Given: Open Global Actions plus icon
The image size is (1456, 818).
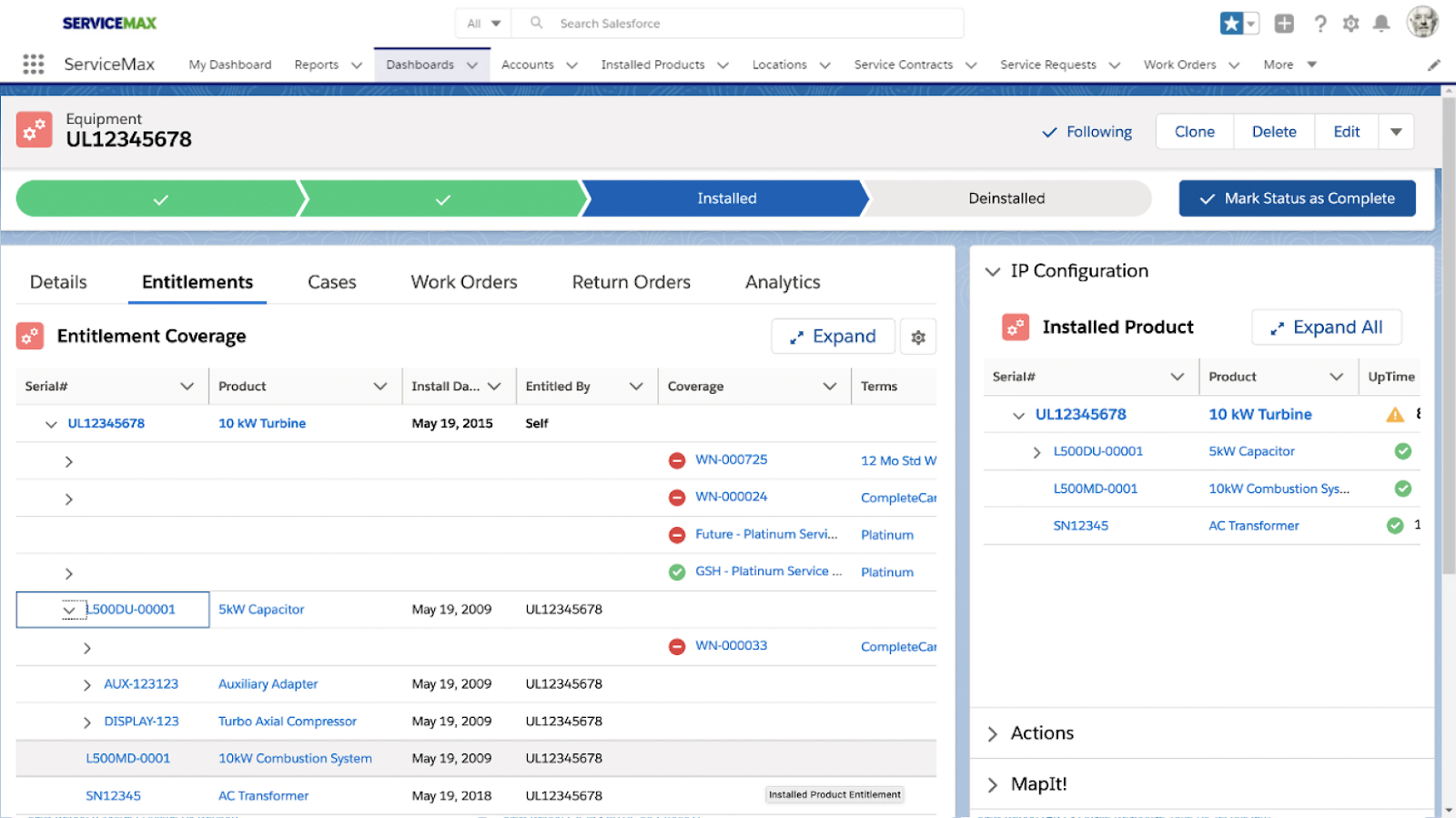Looking at the screenshot, I should click(x=1284, y=24).
